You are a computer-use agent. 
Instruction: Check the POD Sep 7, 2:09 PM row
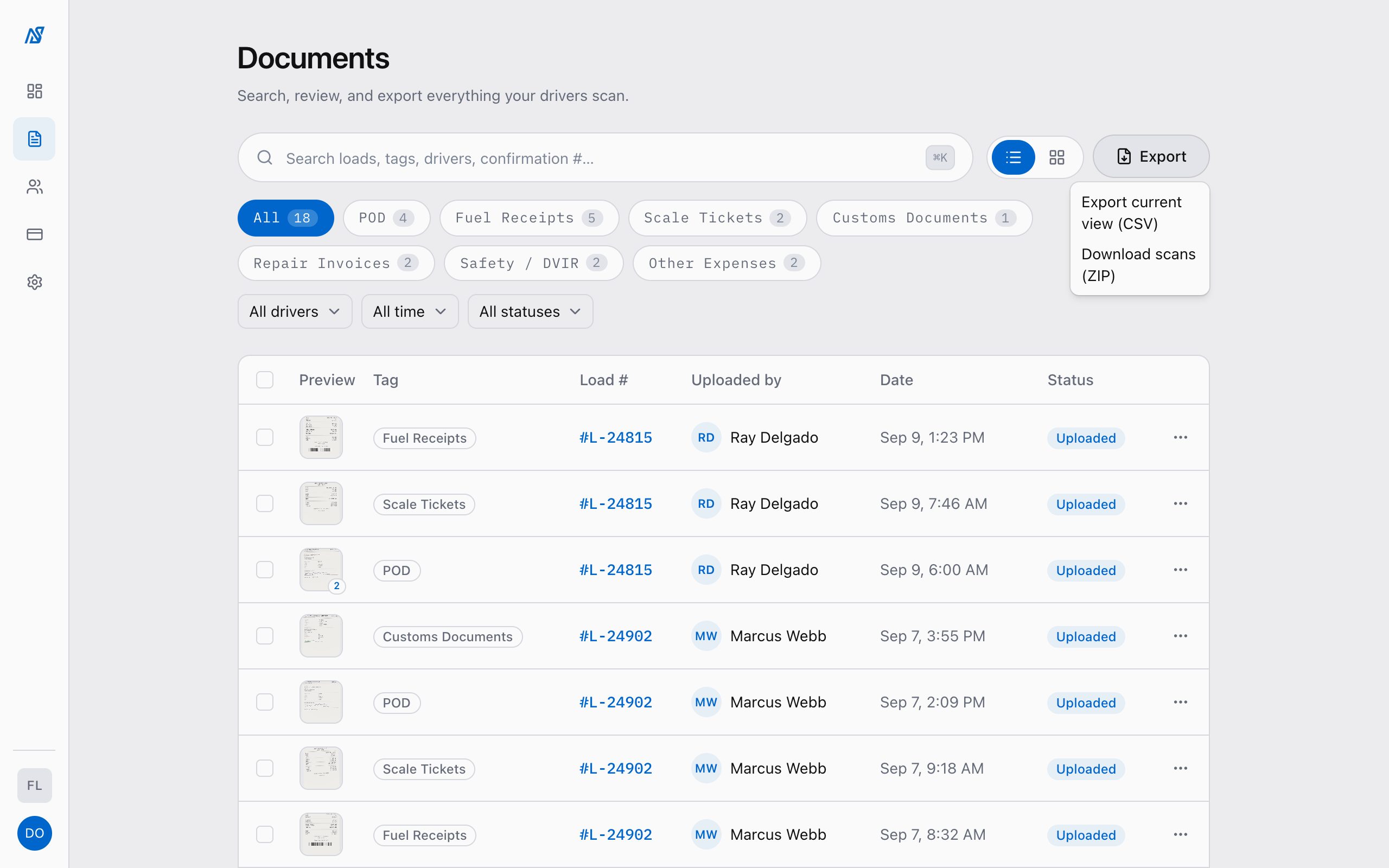(265, 702)
